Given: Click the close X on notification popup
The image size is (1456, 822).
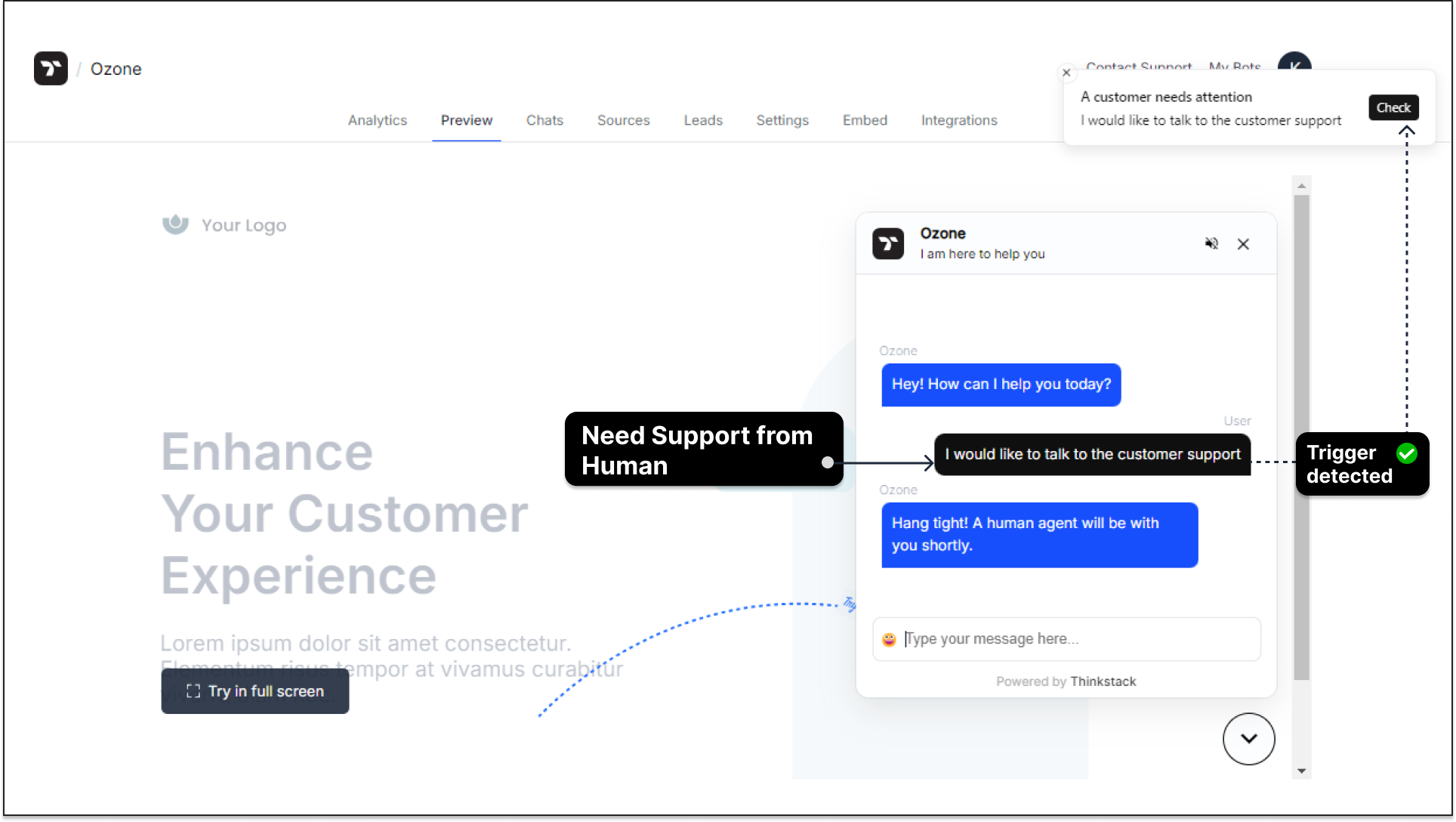Looking at the screenshot, I should tap(1065, 73).
